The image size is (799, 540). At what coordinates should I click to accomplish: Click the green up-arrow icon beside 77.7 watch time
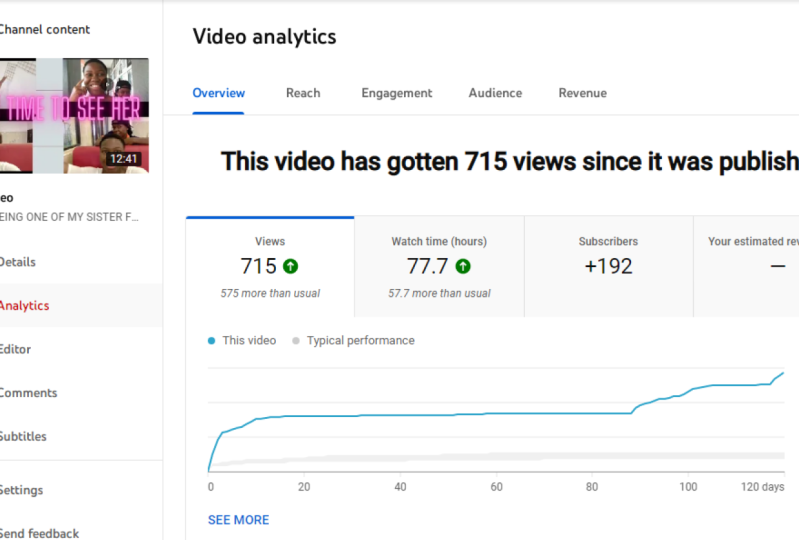point(463,266)
